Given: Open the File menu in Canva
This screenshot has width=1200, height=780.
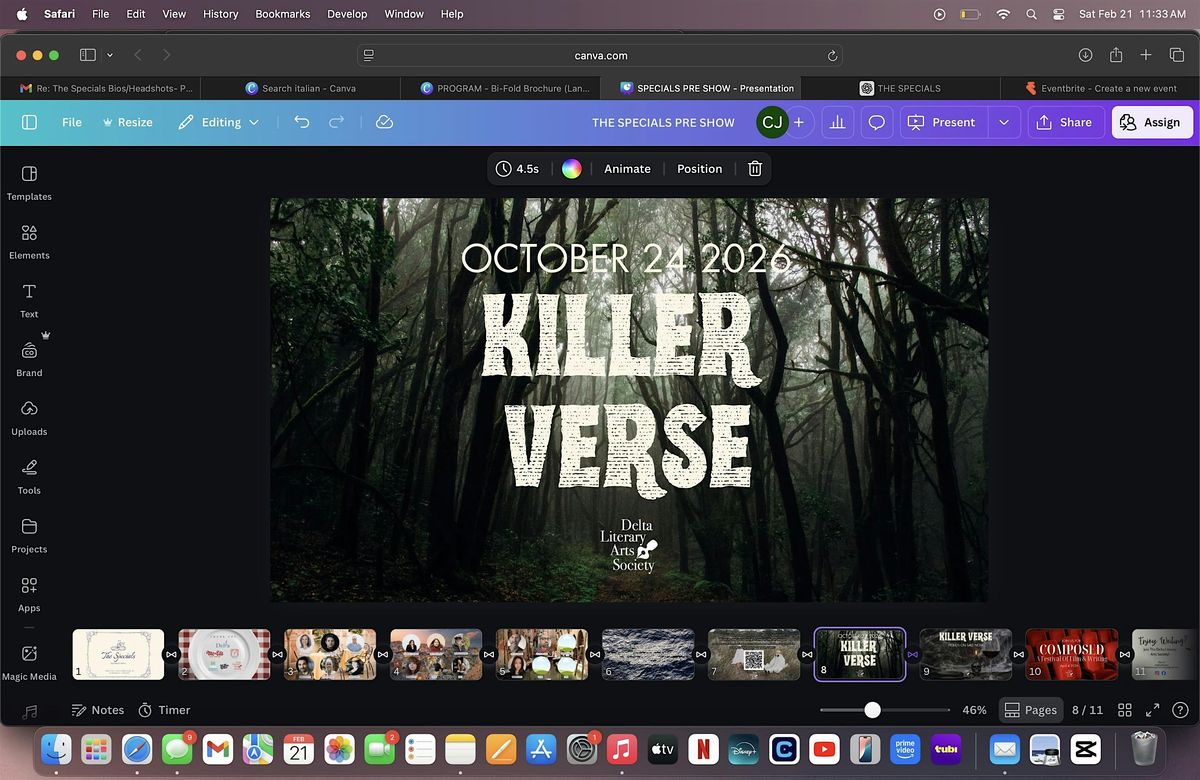Looking at the screenshot, I should pos(72,122).
